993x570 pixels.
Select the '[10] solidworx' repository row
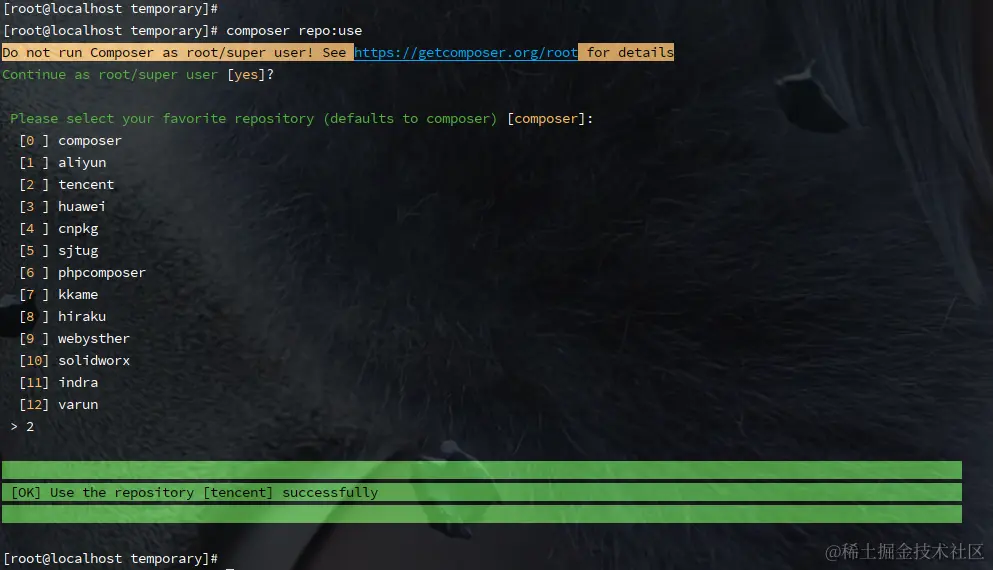click(x=75, y=360)
